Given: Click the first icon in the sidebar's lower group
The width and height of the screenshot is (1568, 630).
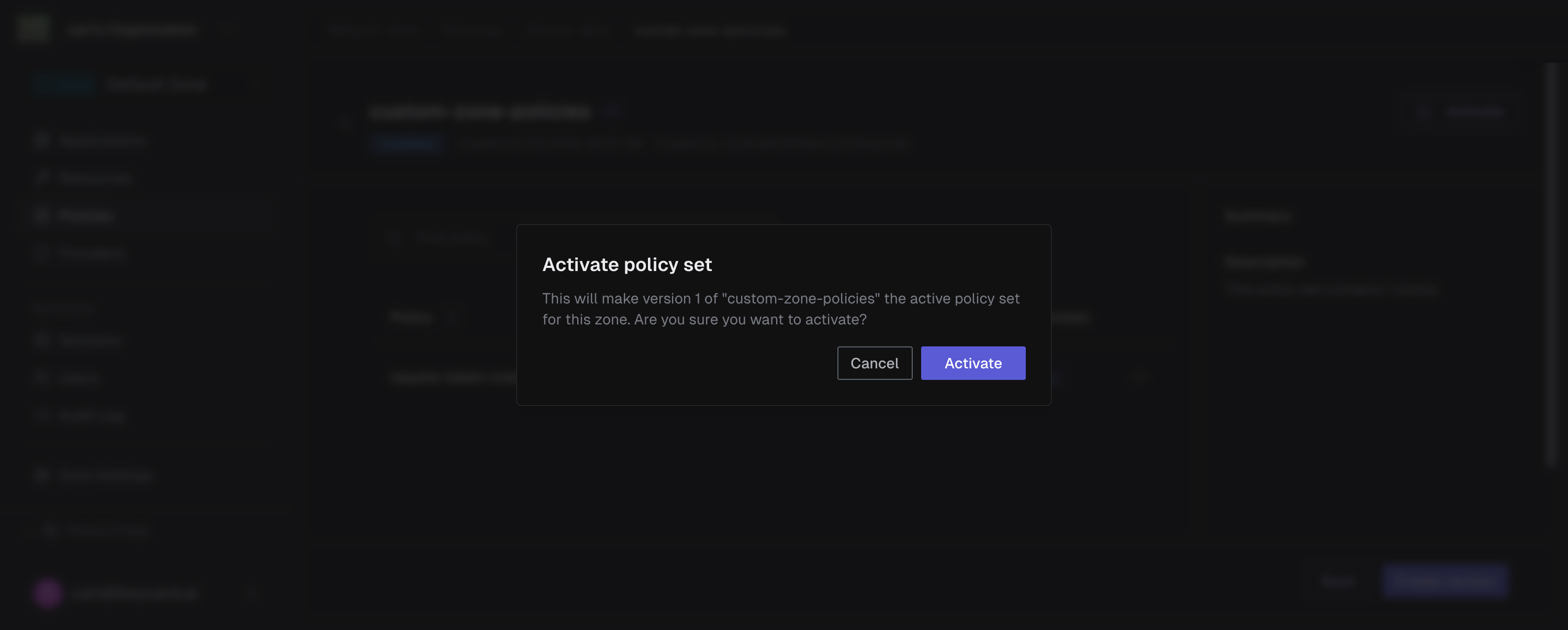Looking at the screenshot, I should [x=41, y=340].
